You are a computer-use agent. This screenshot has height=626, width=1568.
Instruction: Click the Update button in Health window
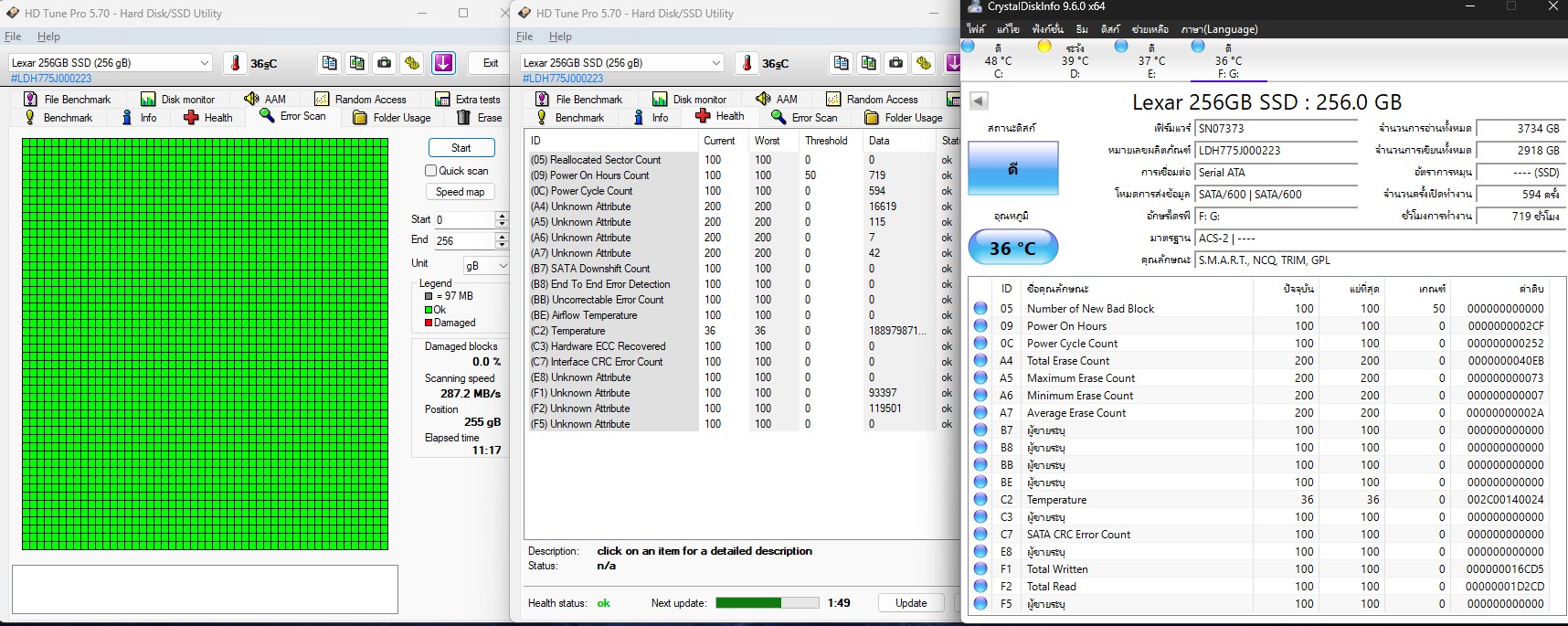tap(911, 603)
